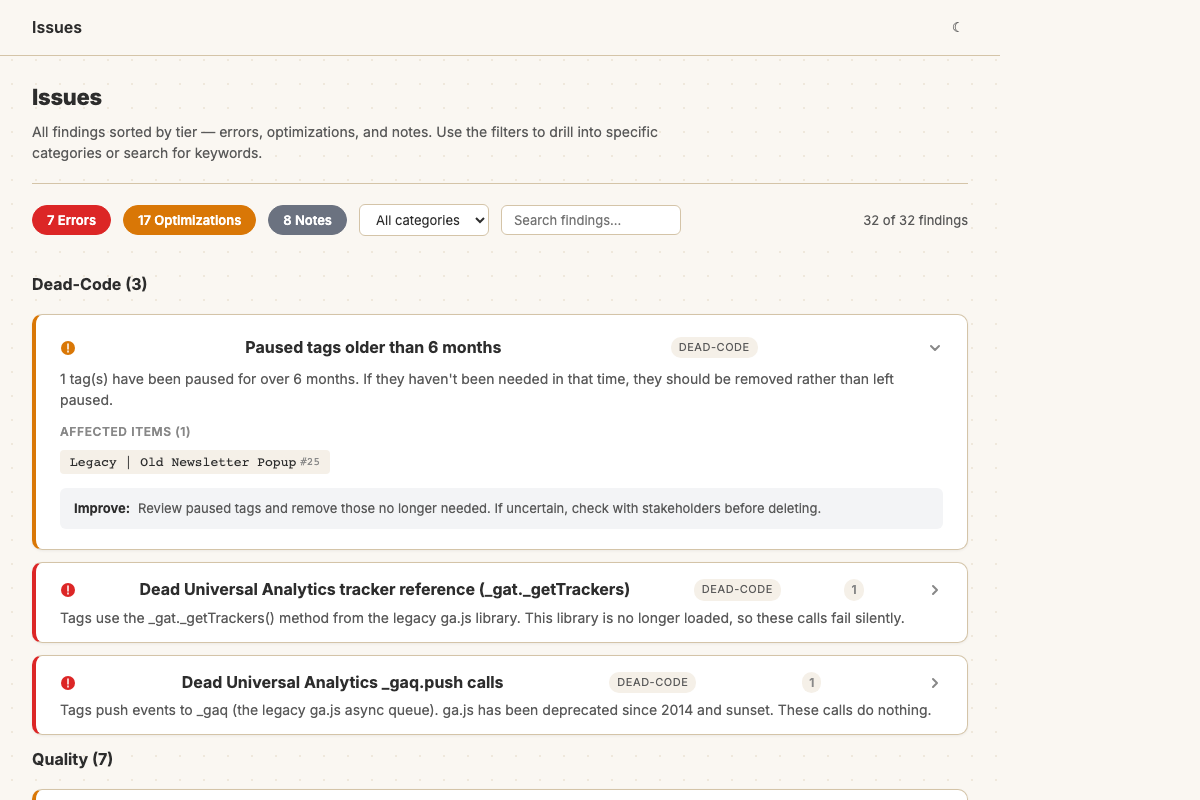Toggle the 7 Errors filter
This screenshot has width=1200, height=800.
(71, 220)
